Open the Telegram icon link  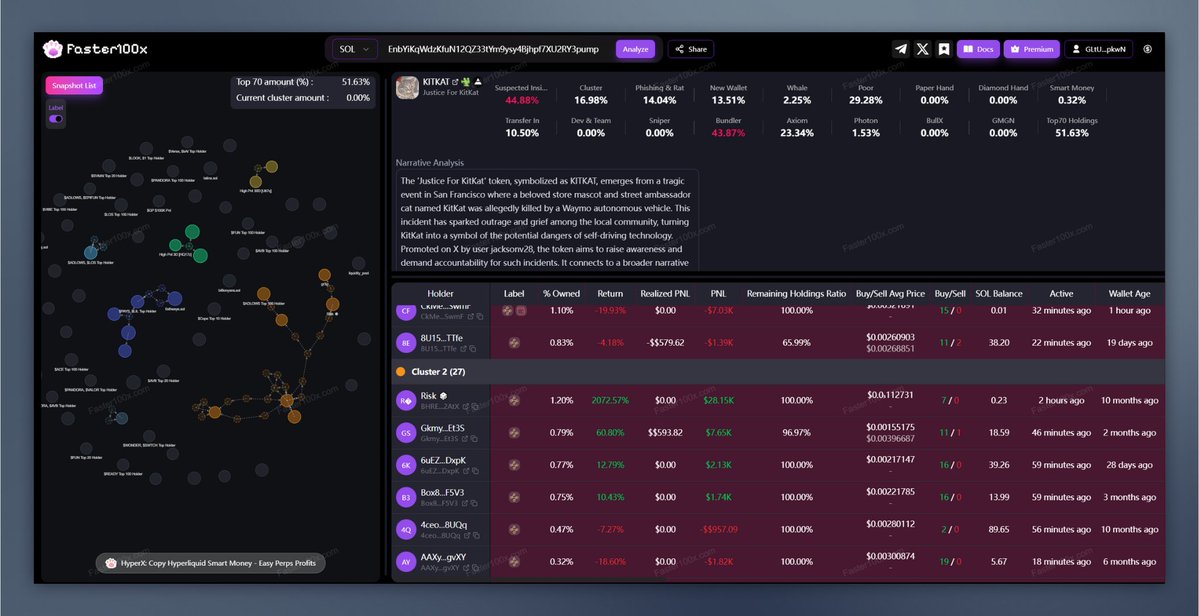[x=901, y=49]
